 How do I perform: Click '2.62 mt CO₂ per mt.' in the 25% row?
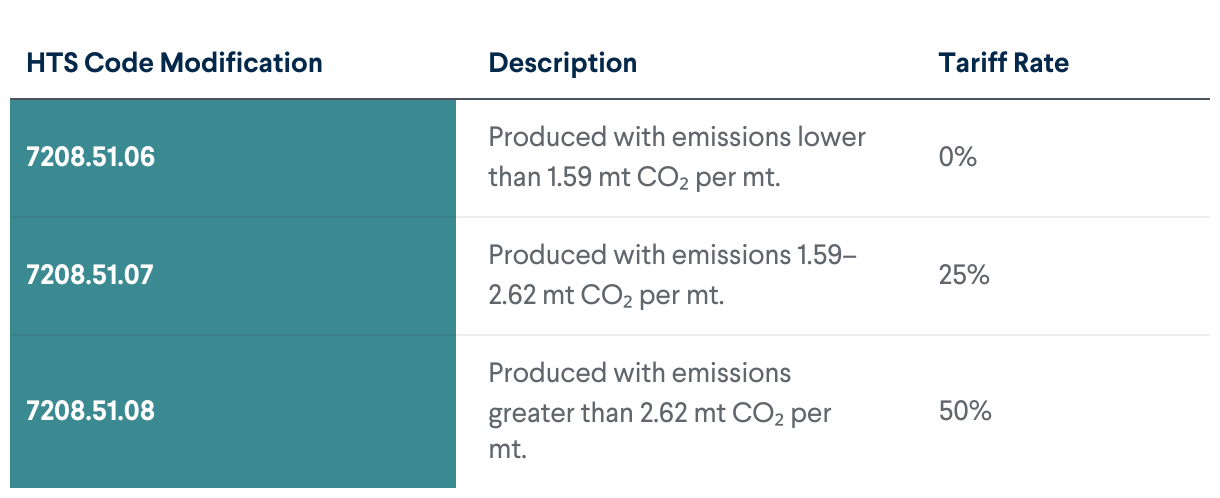click(x=605, y=296)
